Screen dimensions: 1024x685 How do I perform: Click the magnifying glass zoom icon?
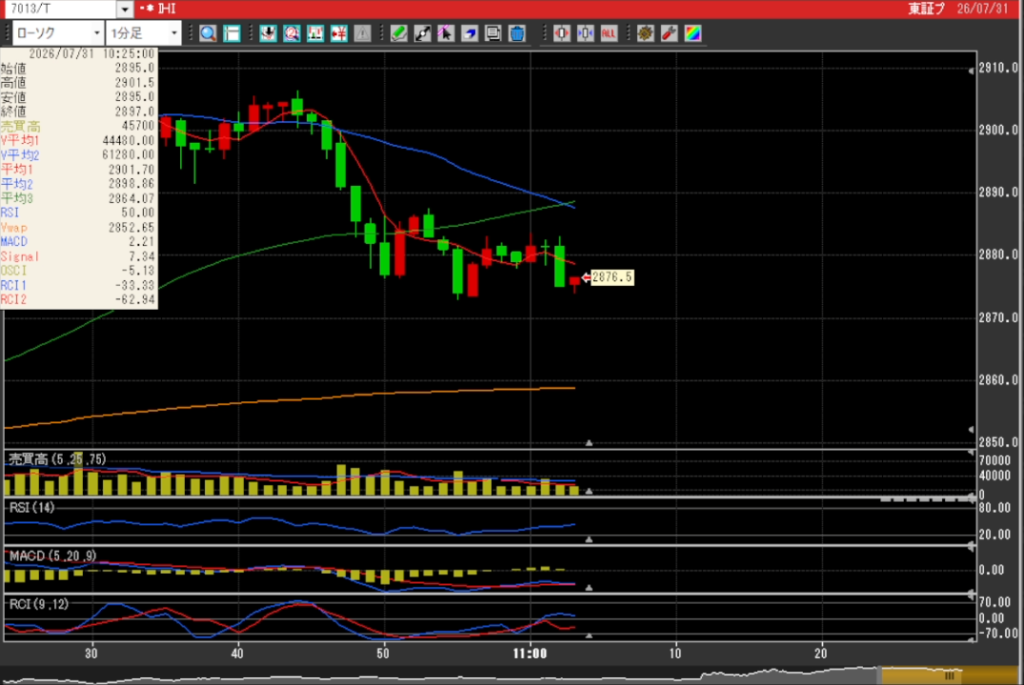(x=208, y=33)
